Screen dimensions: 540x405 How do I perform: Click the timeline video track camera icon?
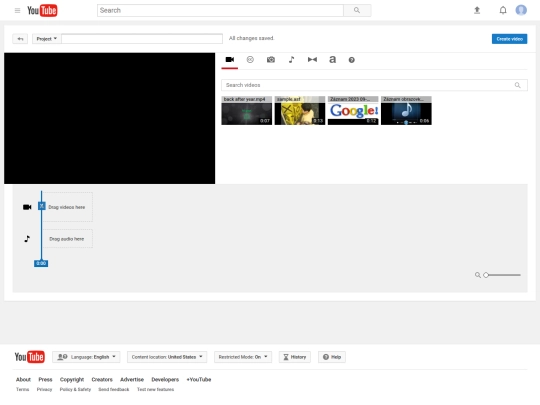pos(27,207)
